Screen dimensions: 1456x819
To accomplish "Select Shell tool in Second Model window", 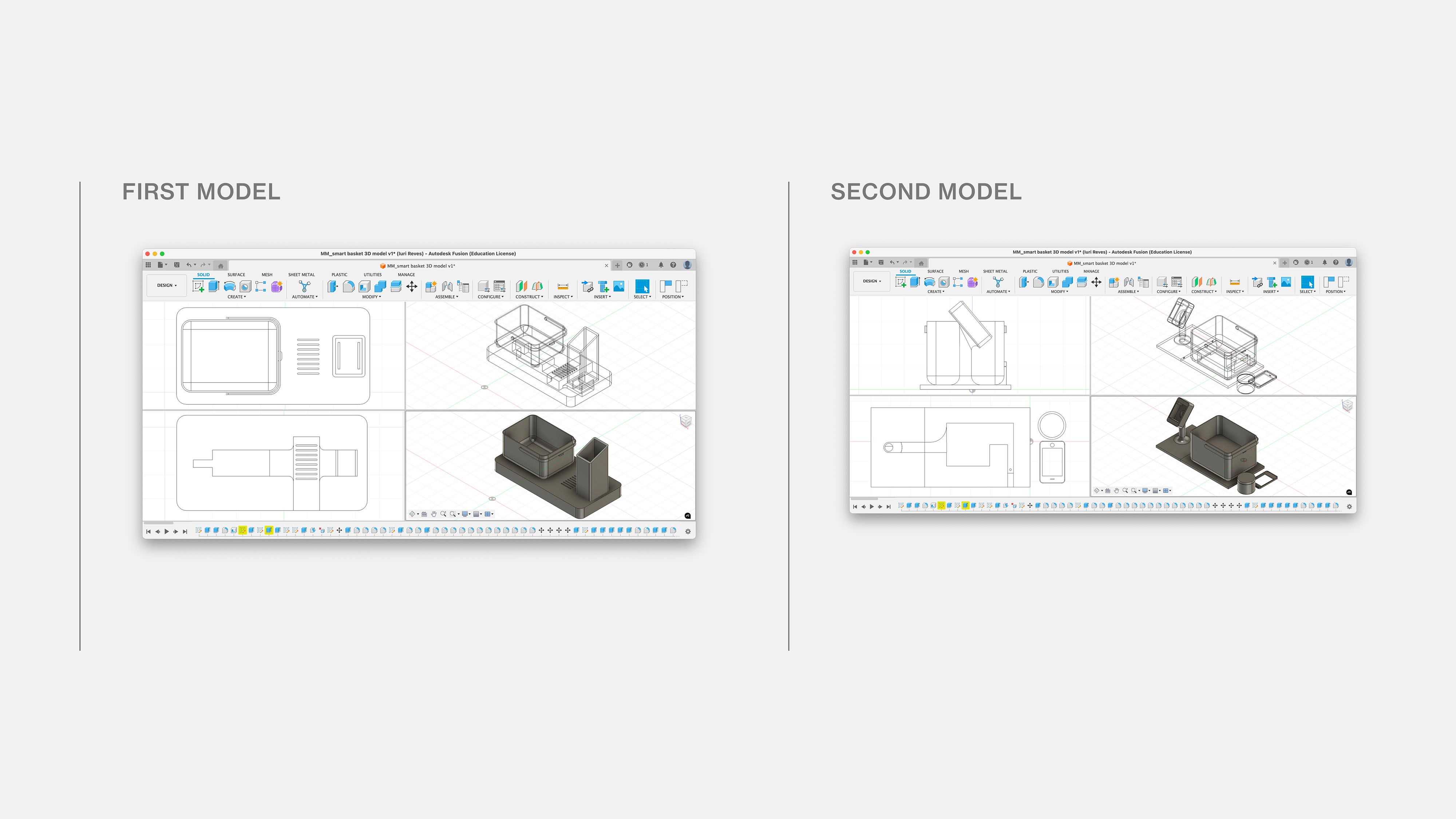I will tap(1053, 282).
